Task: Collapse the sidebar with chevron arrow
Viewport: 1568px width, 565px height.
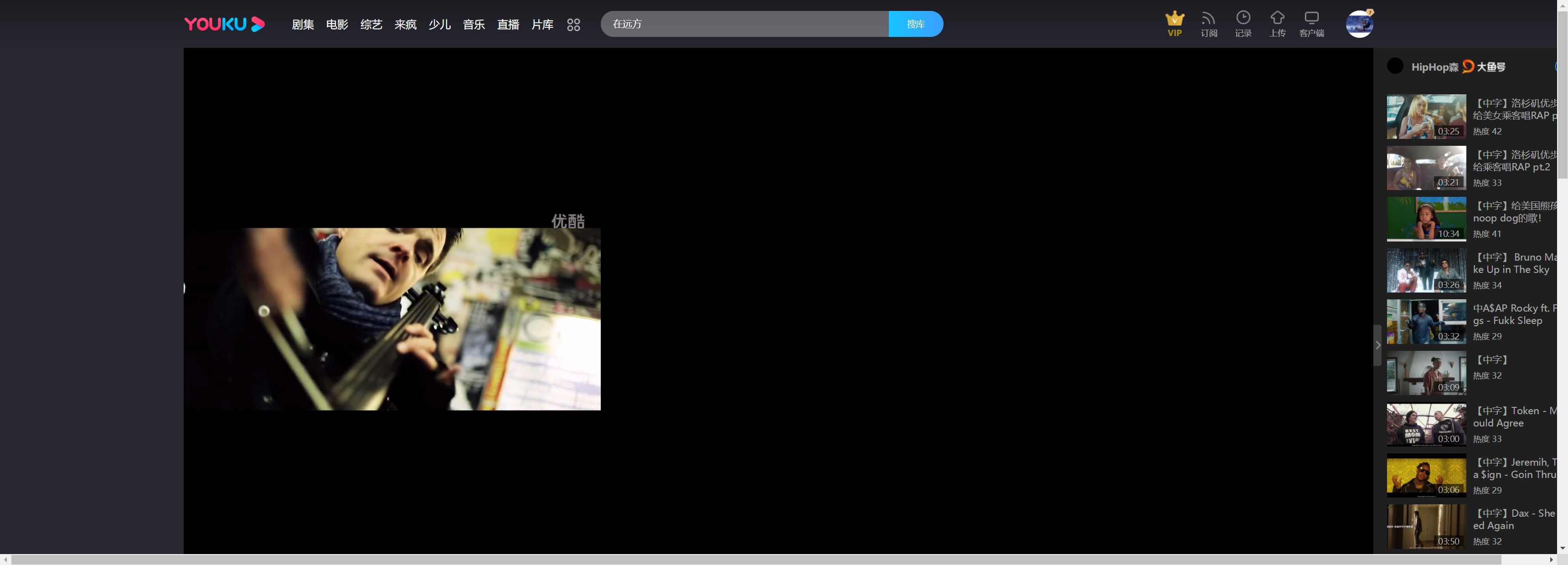Action: pyautogui.click(x=1377, y=345)
